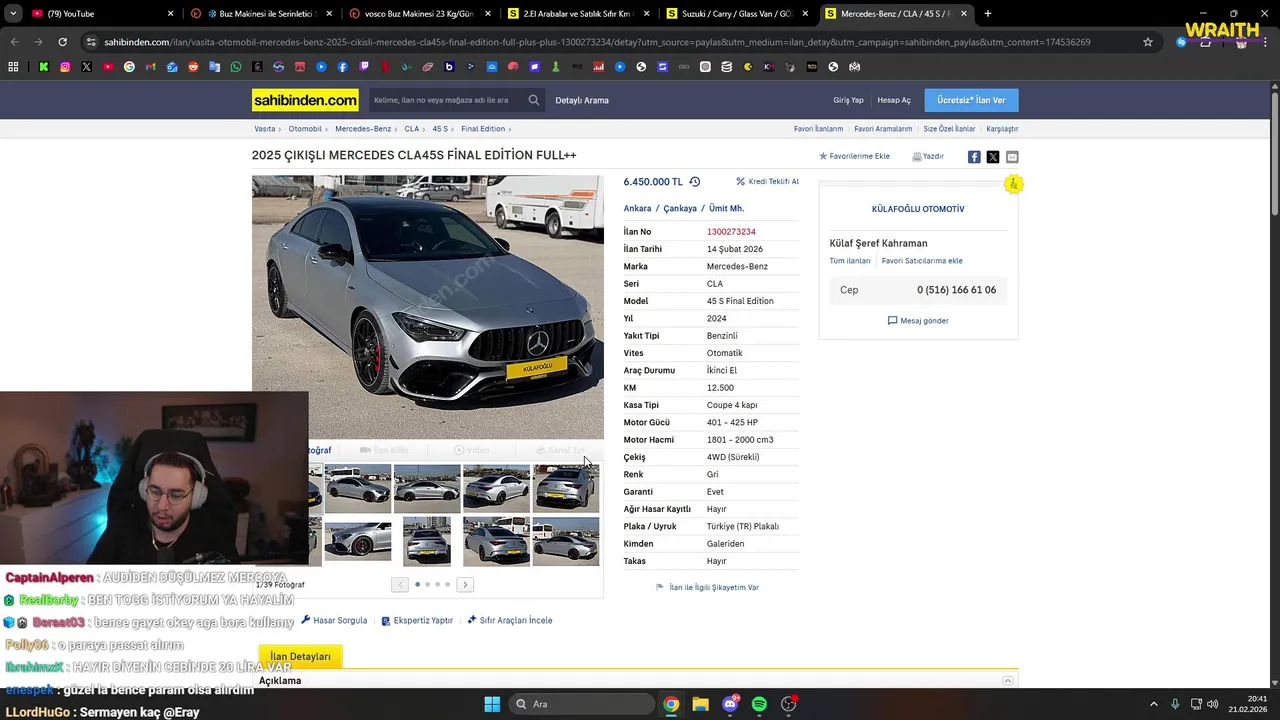Click the Windows Start button
Viewport: 1280px width, 720px height.
click(492, 704)
